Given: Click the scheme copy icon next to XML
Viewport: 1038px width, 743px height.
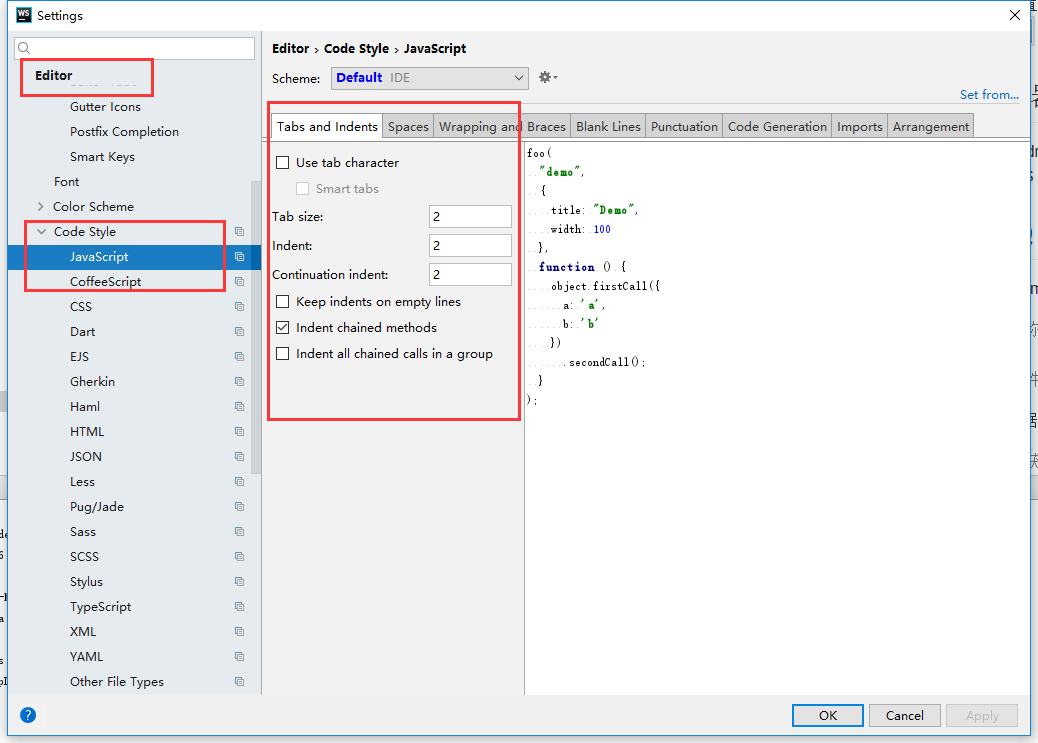Looking at the screenshot, I should [x=240, y=632].
